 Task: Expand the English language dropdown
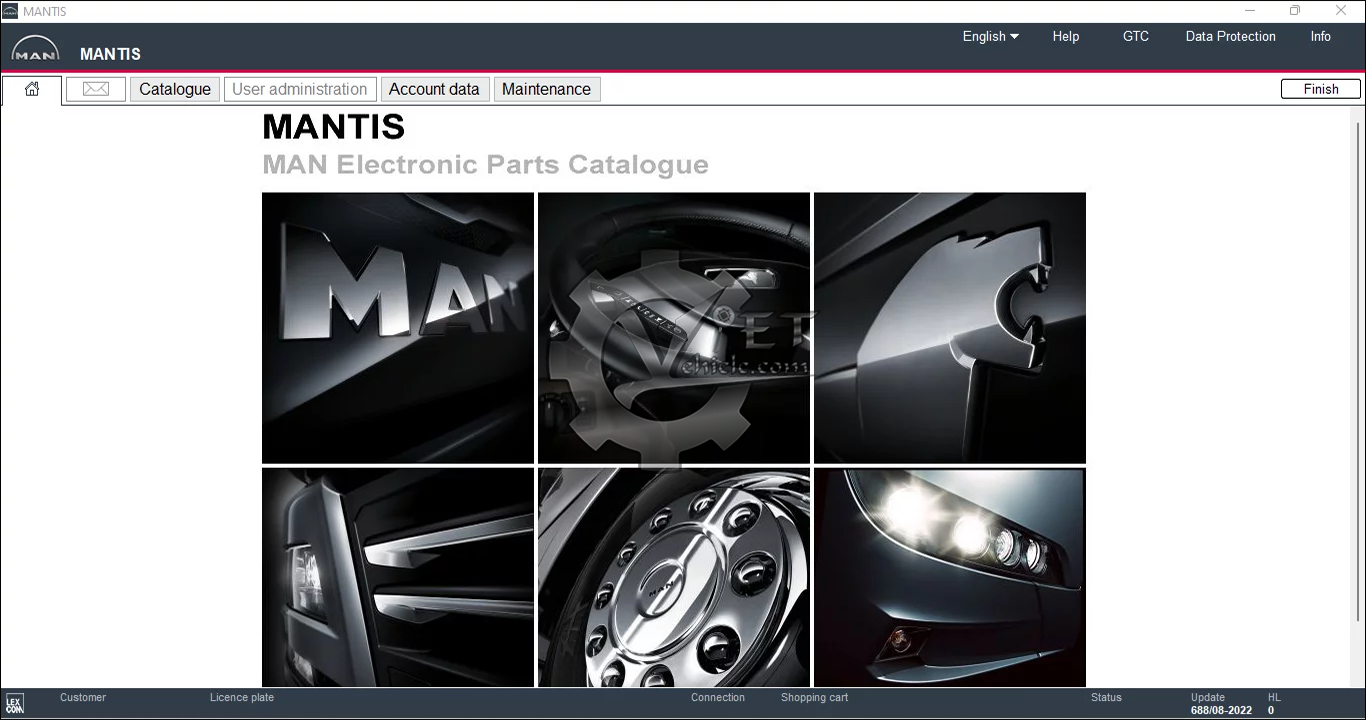pyautogui.click(x=991, y=36)
